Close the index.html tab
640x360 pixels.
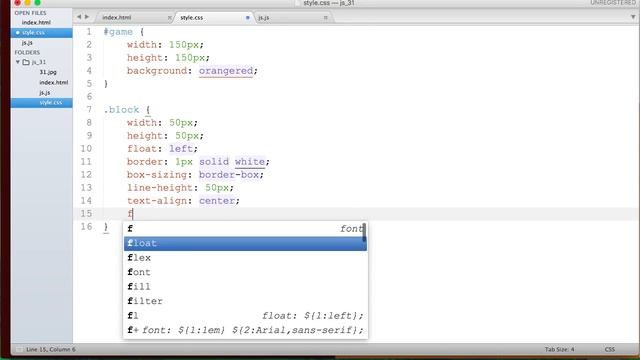[x=170, y=18]
